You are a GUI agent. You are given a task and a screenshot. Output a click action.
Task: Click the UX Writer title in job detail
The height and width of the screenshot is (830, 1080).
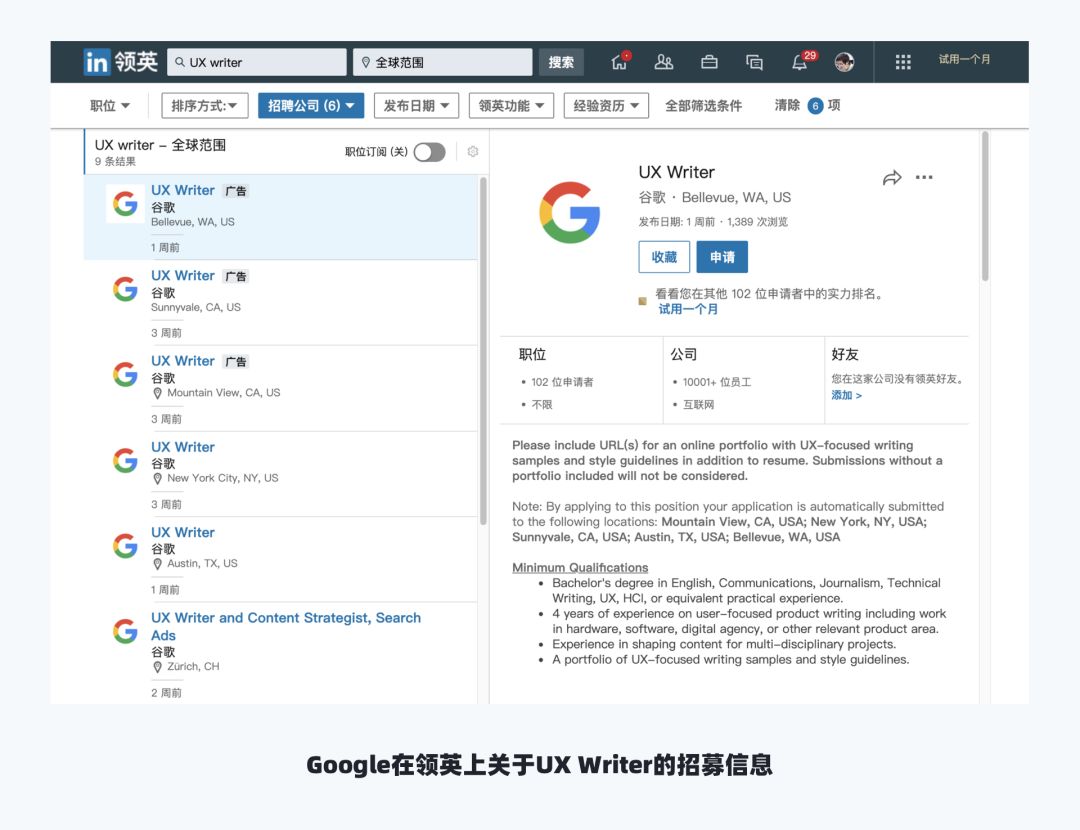[676, 172]
